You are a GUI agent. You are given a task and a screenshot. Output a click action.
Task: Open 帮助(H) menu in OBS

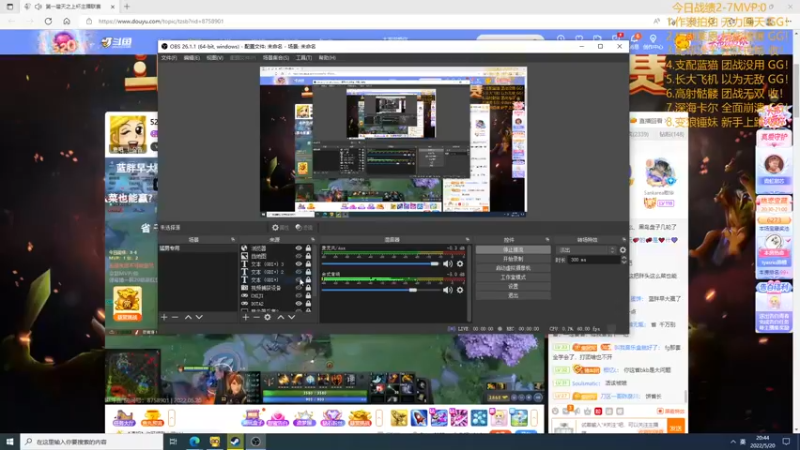click(327, 58)
